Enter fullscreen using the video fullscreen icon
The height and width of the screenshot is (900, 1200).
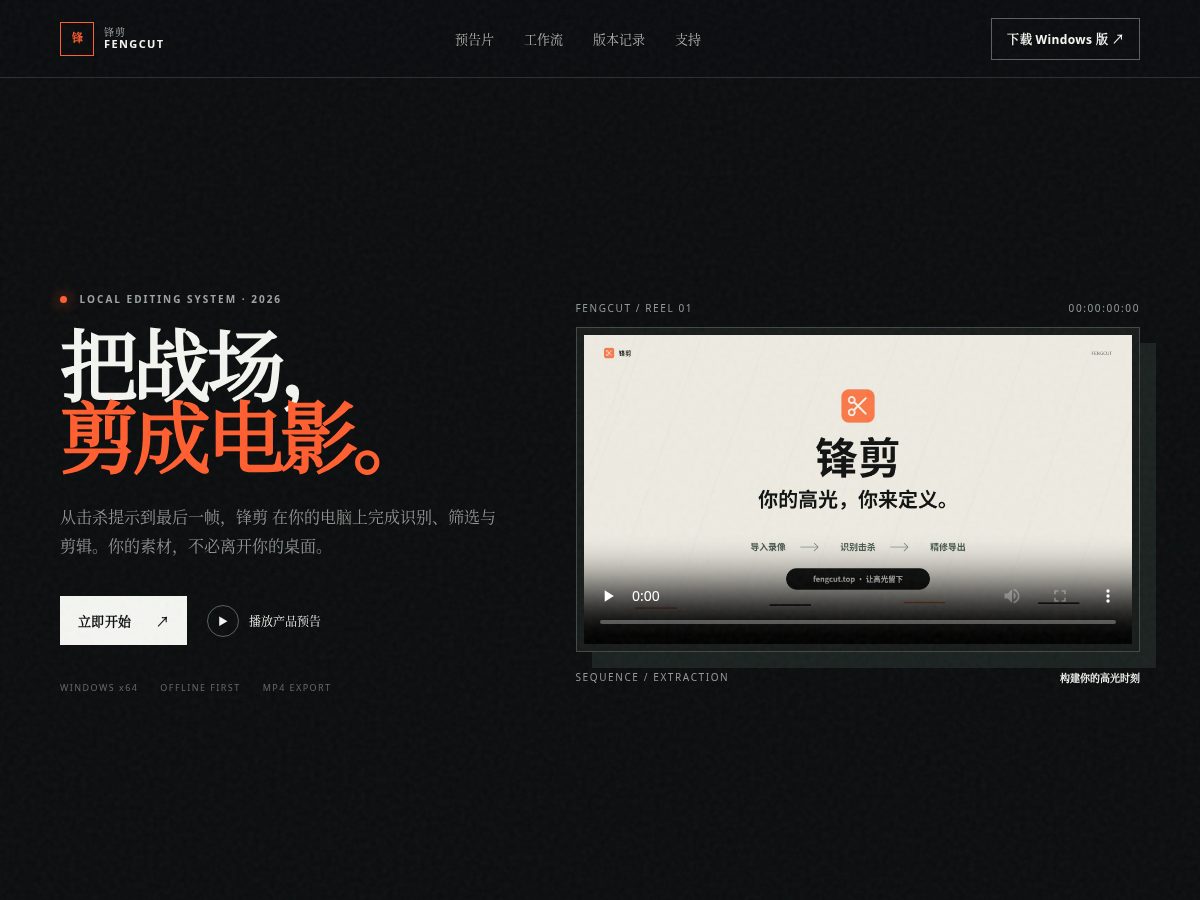coord(1060,596)
